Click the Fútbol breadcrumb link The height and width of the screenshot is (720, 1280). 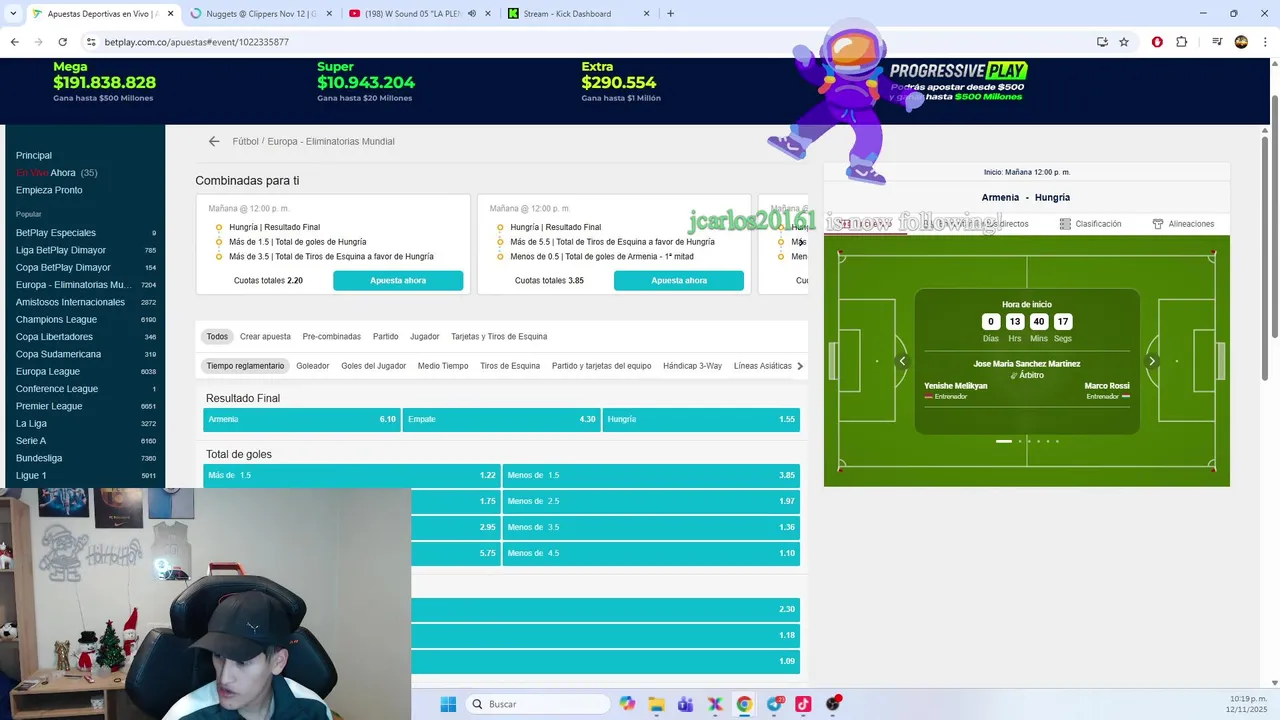[x=245, y=142]
